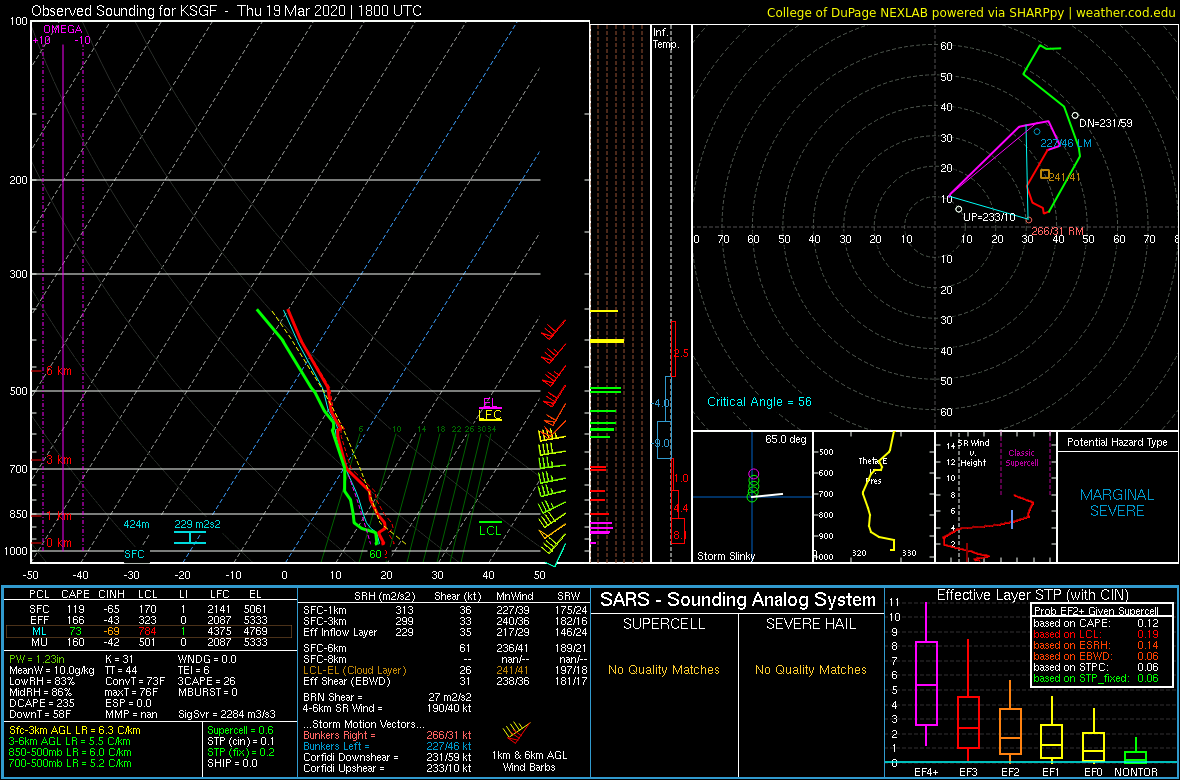Image resolution: width=1180 pixels, height=780 pixels.
Task: Click the 'Storm Slinky' caption
Action: click(725, 556)
